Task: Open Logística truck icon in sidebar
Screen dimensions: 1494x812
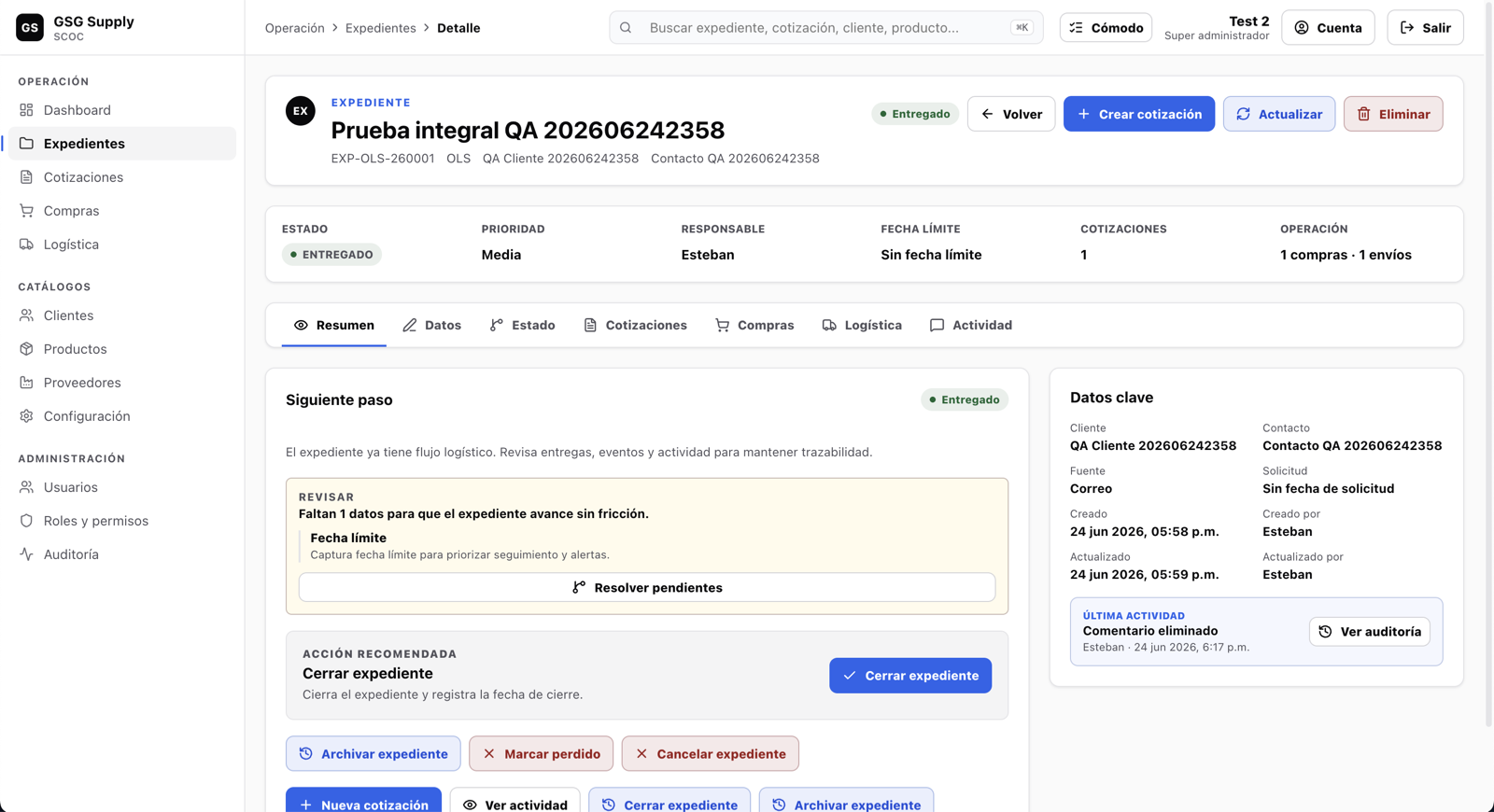Action: pos(26,245)
